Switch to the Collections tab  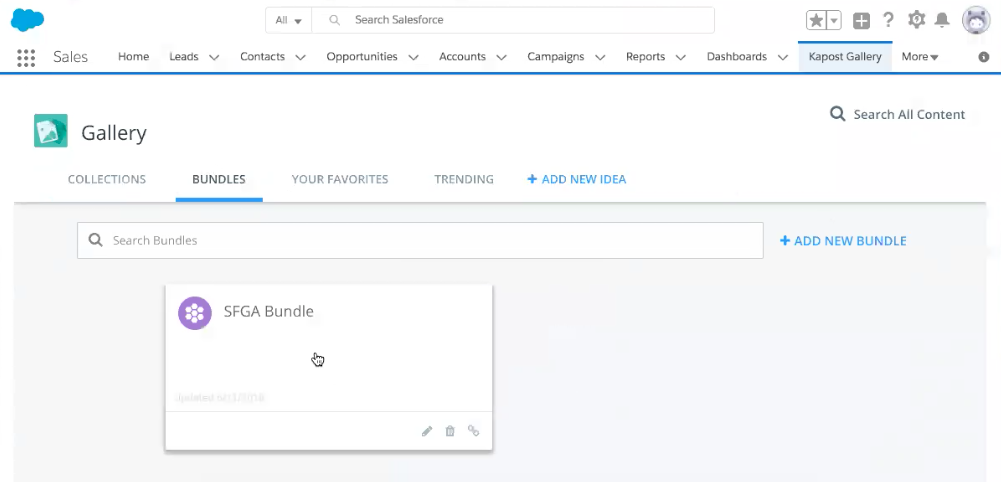[107, 179]
